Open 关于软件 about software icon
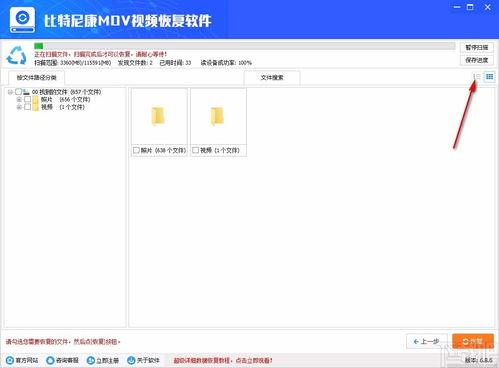Image resolution: width=499 pixels, height=368 pixels. click(131, 360)
